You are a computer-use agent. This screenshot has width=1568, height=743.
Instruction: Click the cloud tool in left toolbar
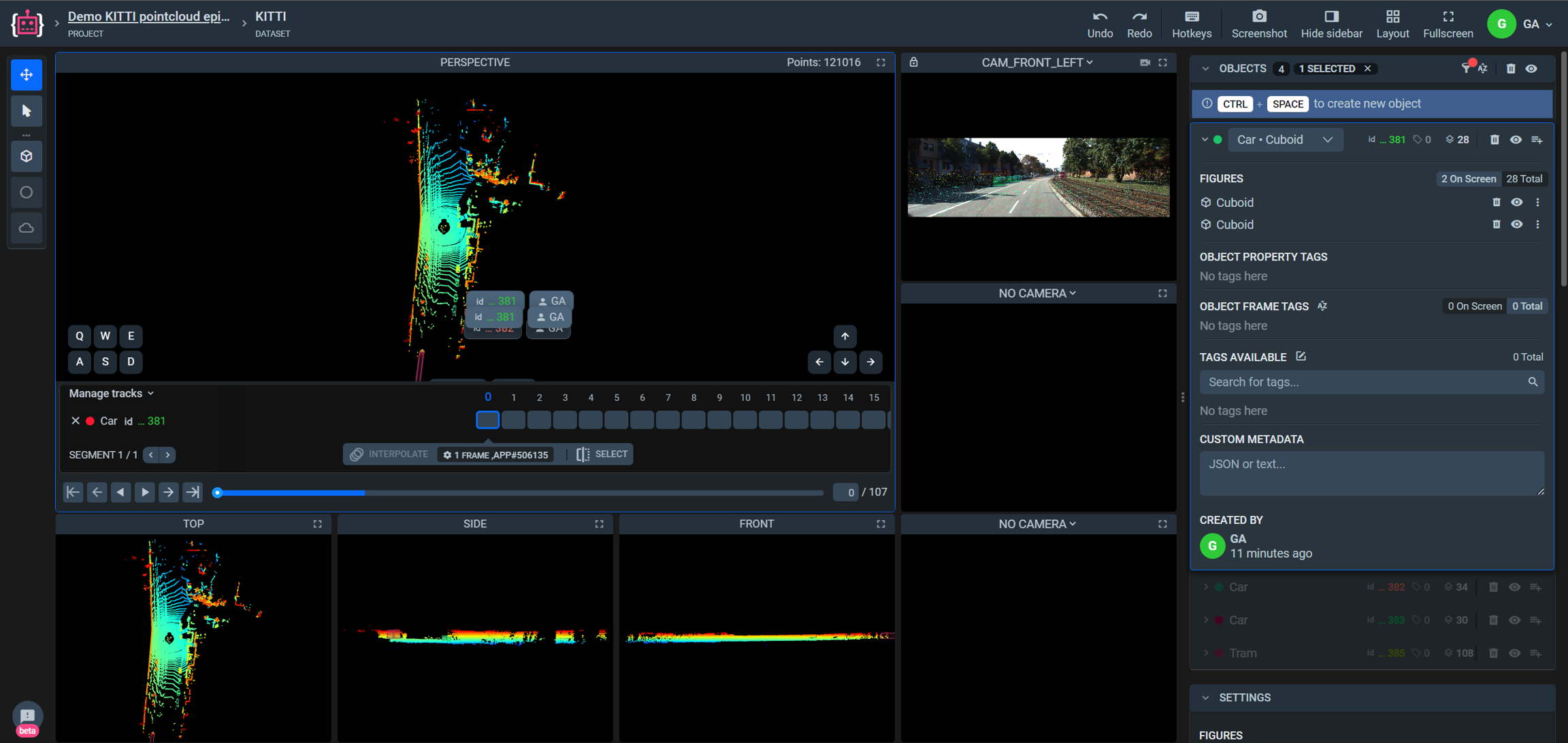click(x=27, y=229)
